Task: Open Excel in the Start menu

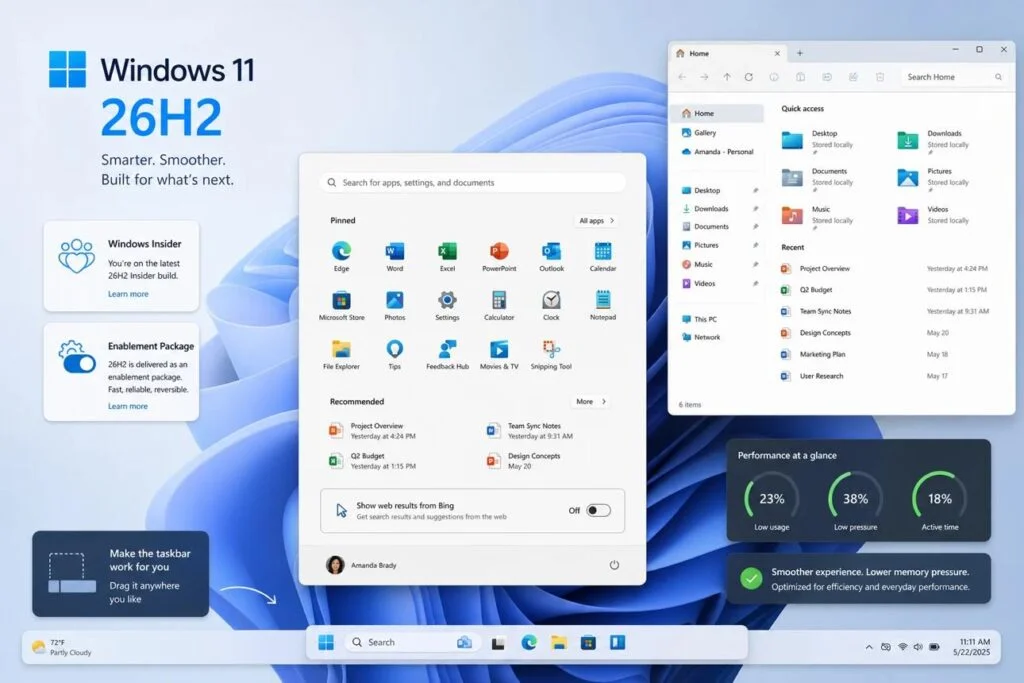Action: pos(447,256)
